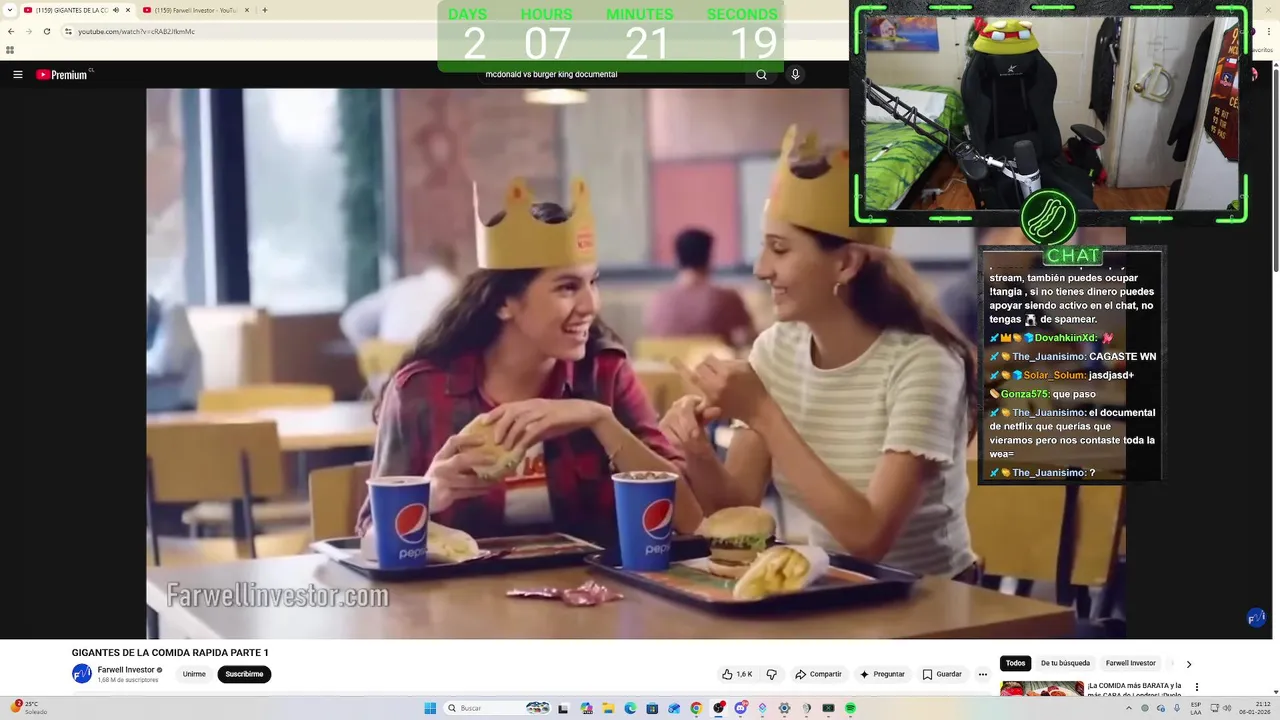Open Chrome apps grid on bookmarks bar
The width and height of the screenshot is (1280, 720).
[x=10, y=50]
